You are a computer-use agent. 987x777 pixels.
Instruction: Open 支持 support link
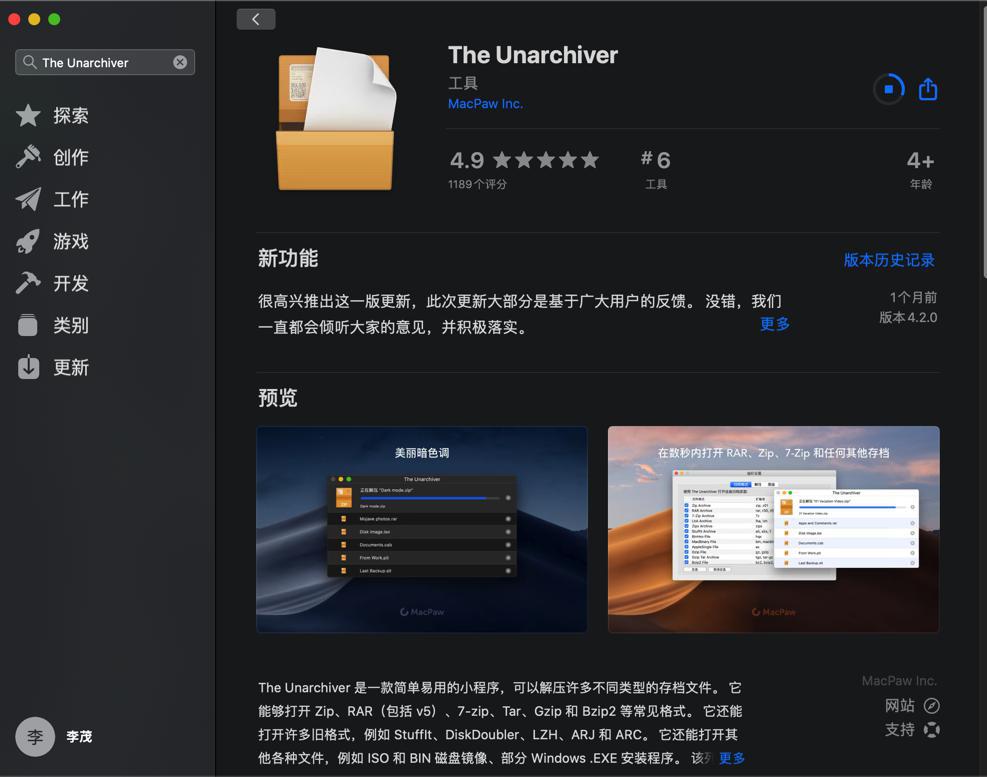pyautogui.click(x=900, y=729)
